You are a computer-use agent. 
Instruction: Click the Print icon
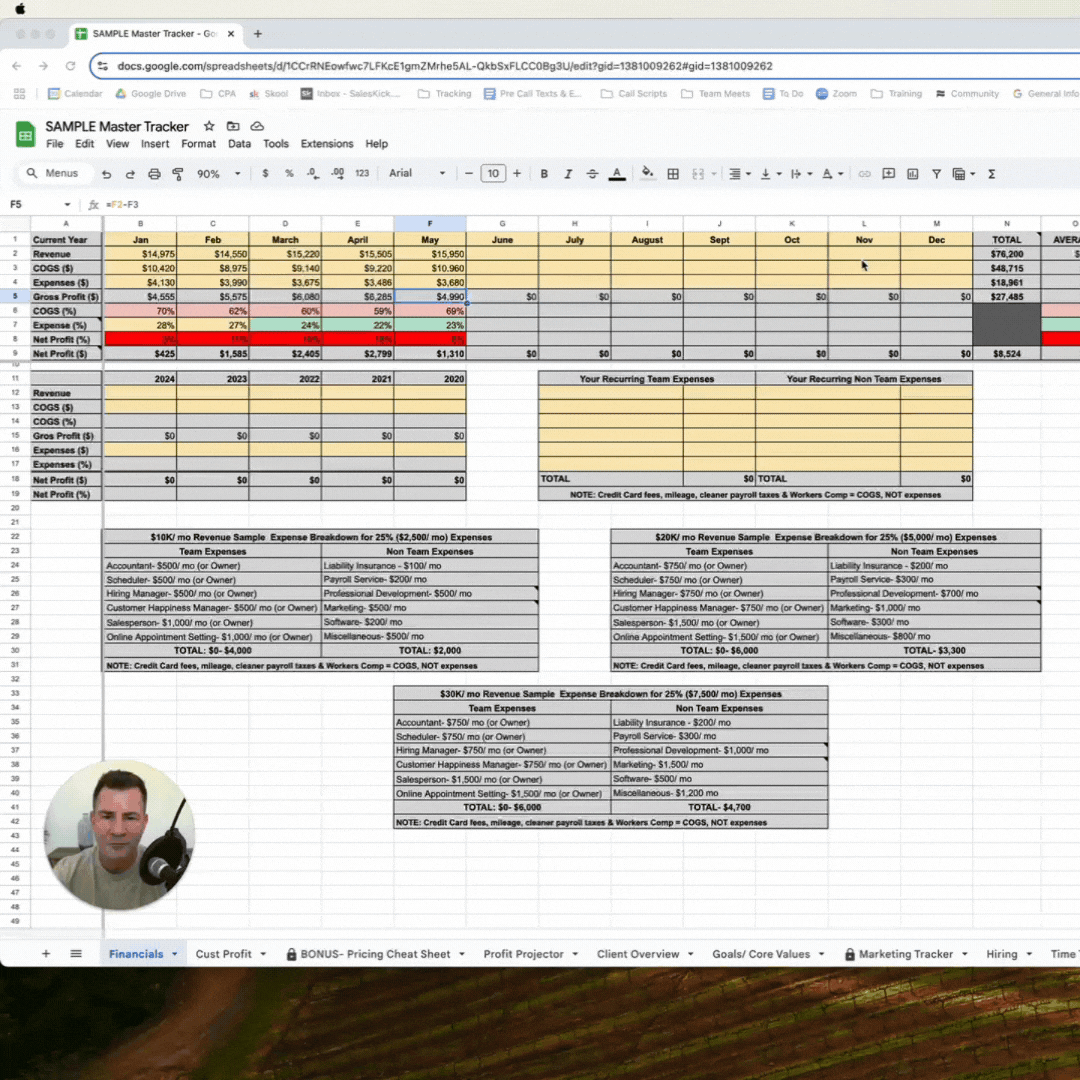pyautogui.click(x=154, y=174)
